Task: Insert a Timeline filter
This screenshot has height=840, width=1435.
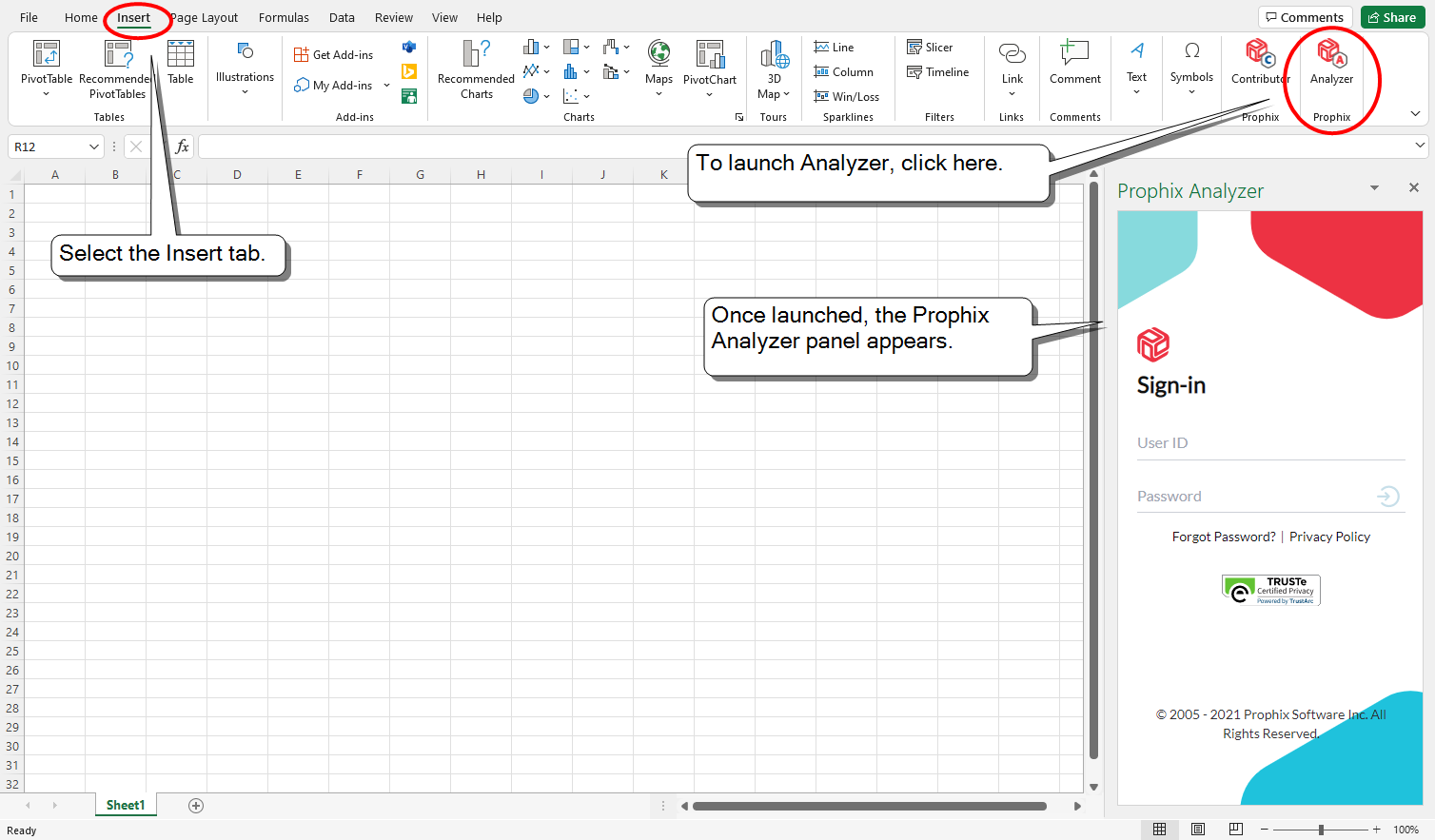Action: point(938,71)
